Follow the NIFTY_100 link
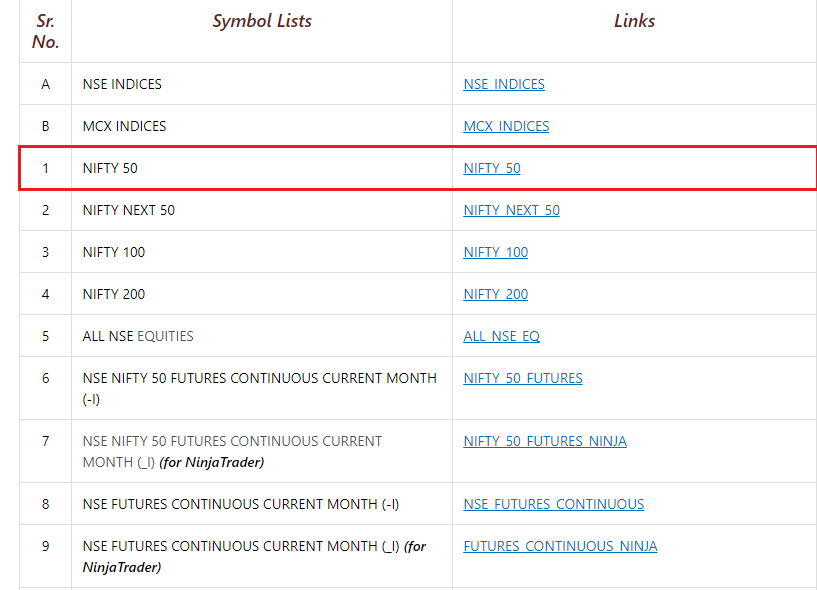 point(496,252)
